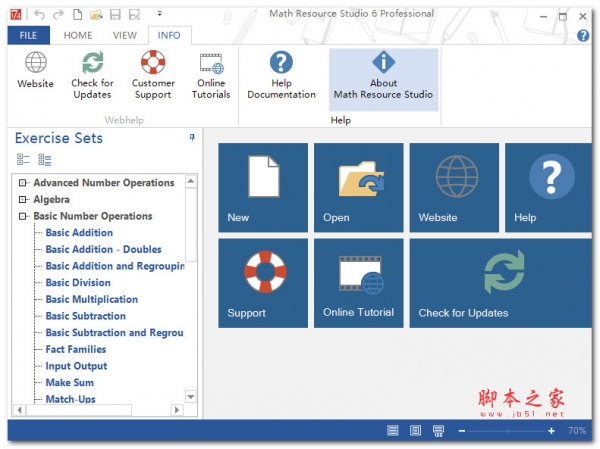Switch to the HOME ribbon tab
600x449 pixels.
click(78, 36)
